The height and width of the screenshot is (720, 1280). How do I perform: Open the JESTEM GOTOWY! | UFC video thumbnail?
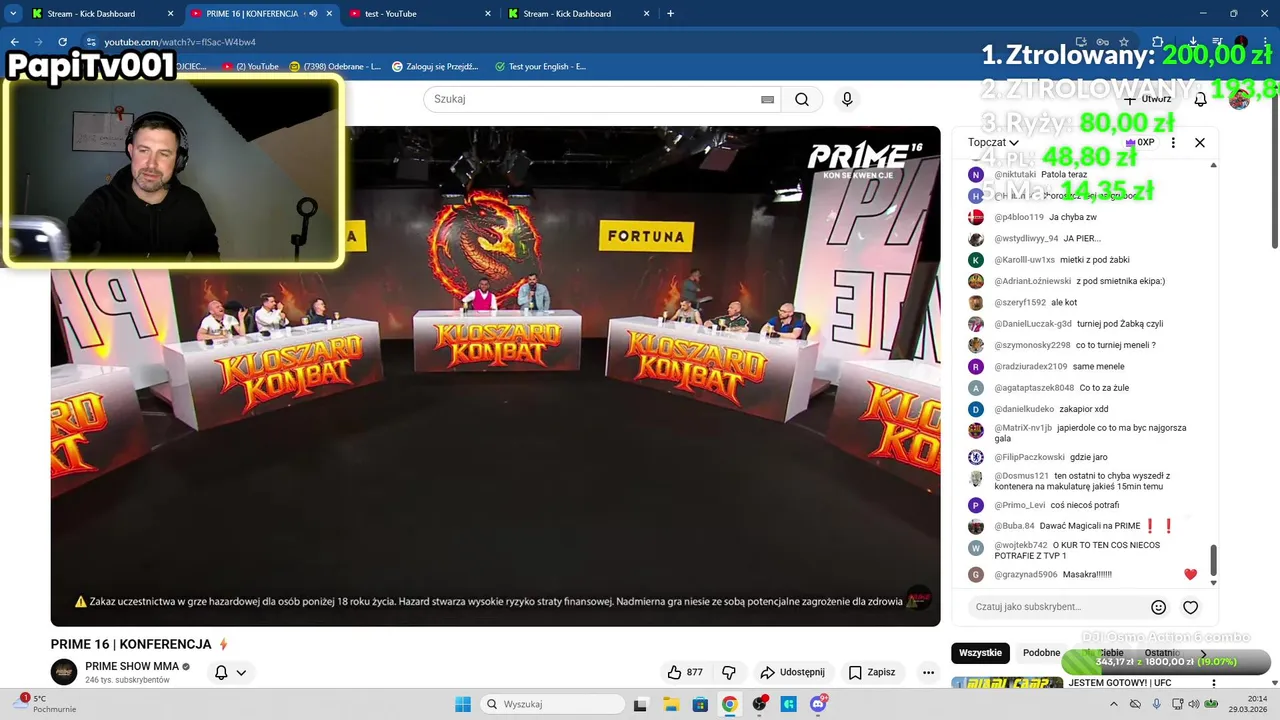pyautogui.click(x=1007, y=684)
